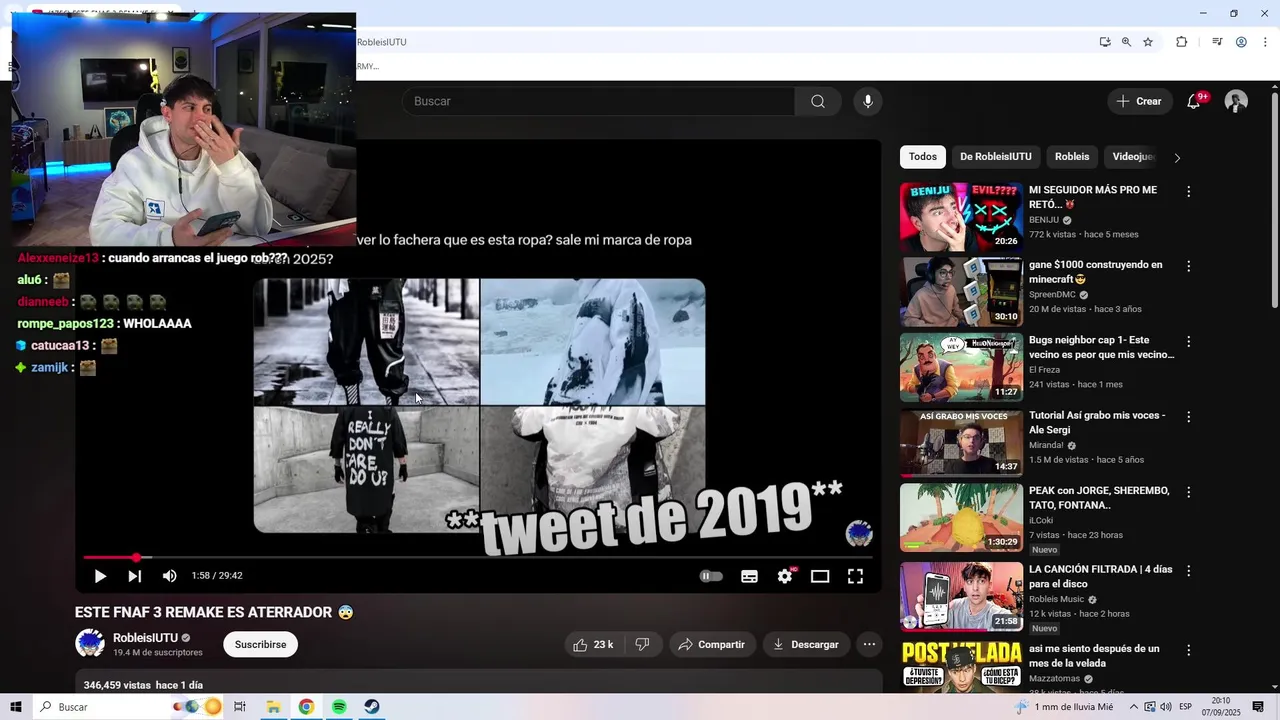This screenshot has height=720, width=1280.
Task: Open the YouTube account avatar menu
Action: coord(1237,101)
